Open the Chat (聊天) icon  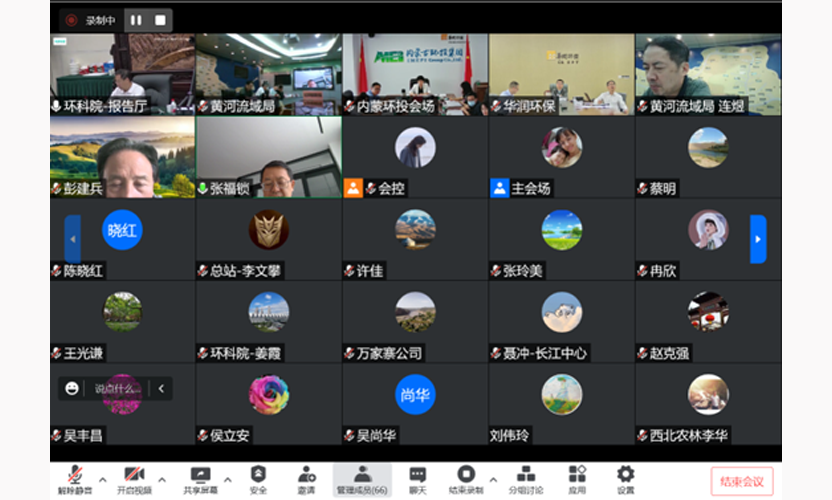click(417, 476)
